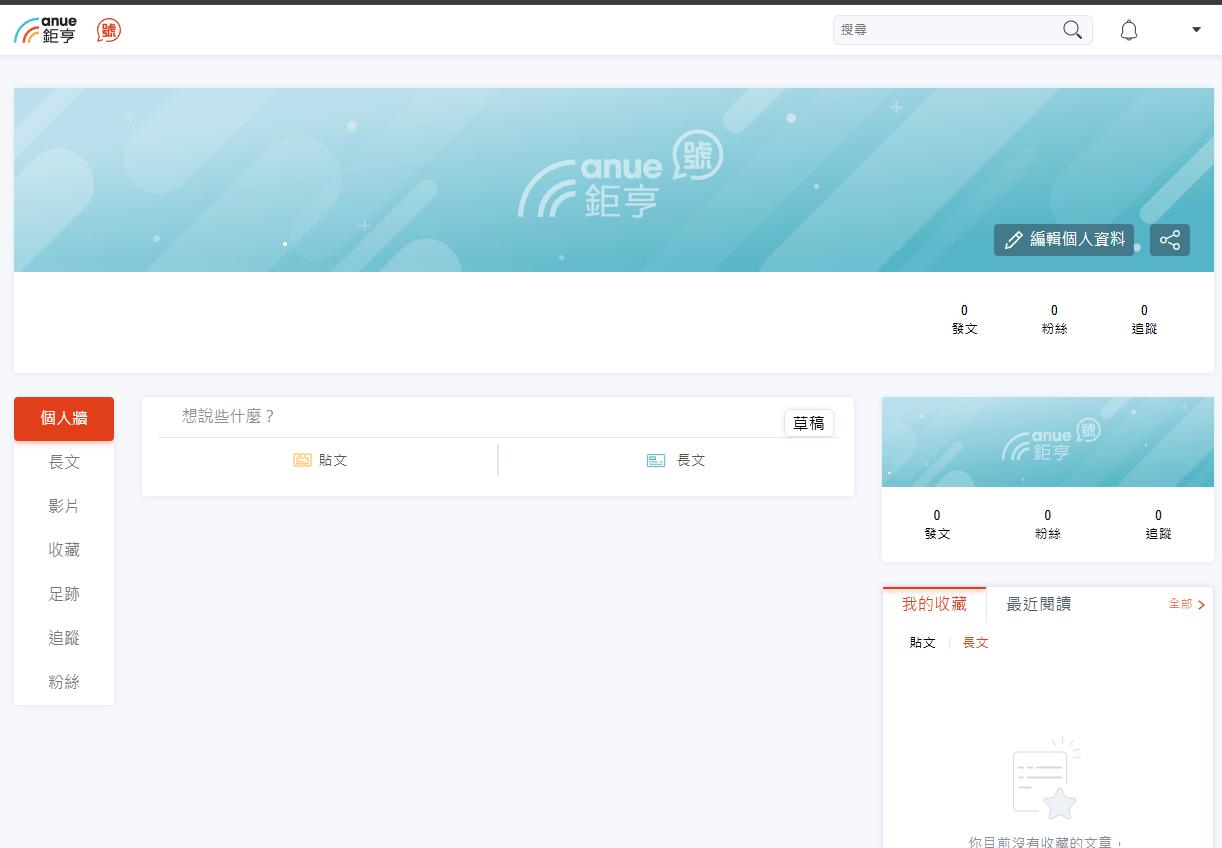Viewport: 1222px width, 848px height.
Task: Click the 全部 view all link
Action: 1187,604
